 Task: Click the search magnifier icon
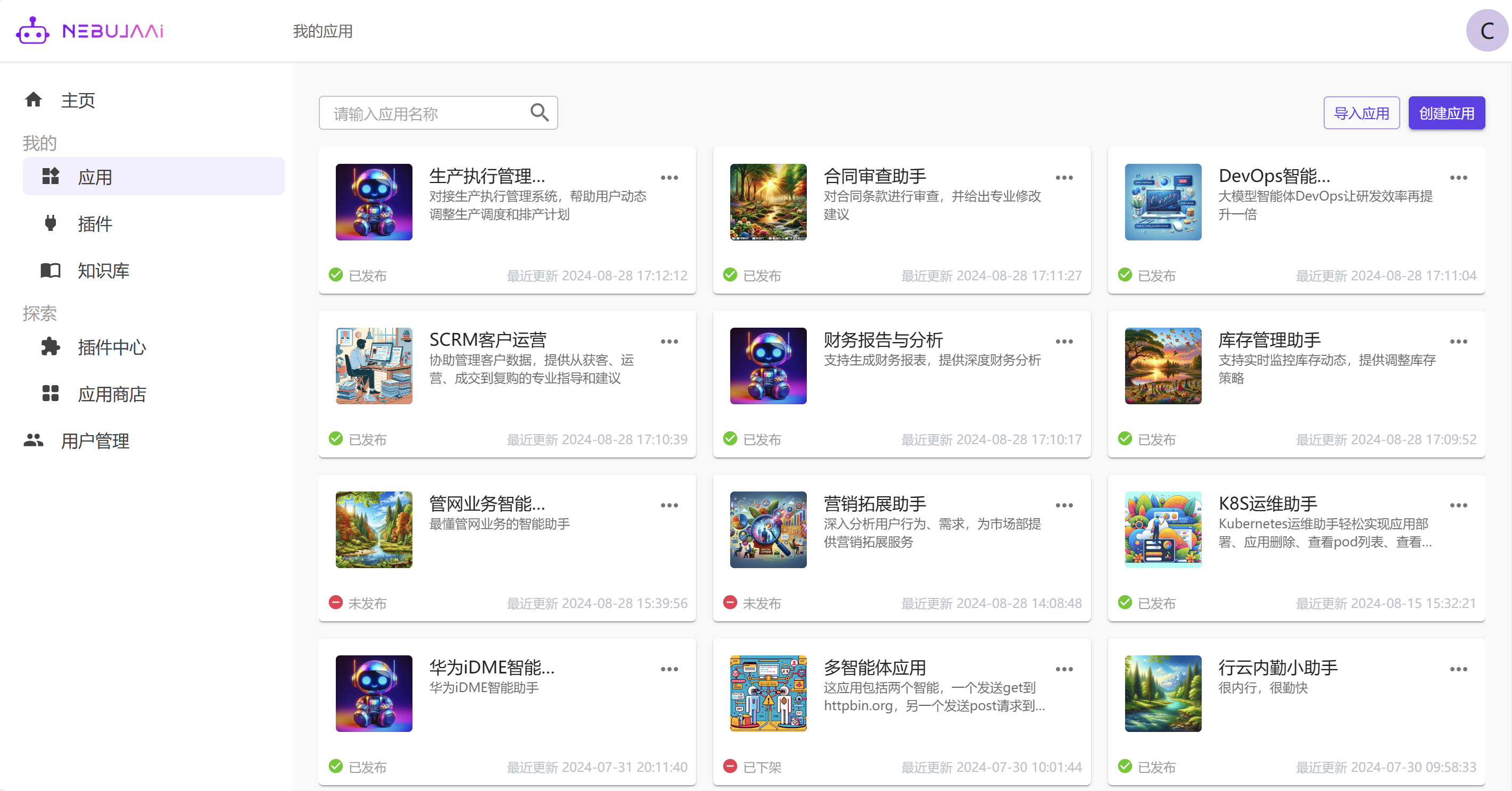click(539, 112)
